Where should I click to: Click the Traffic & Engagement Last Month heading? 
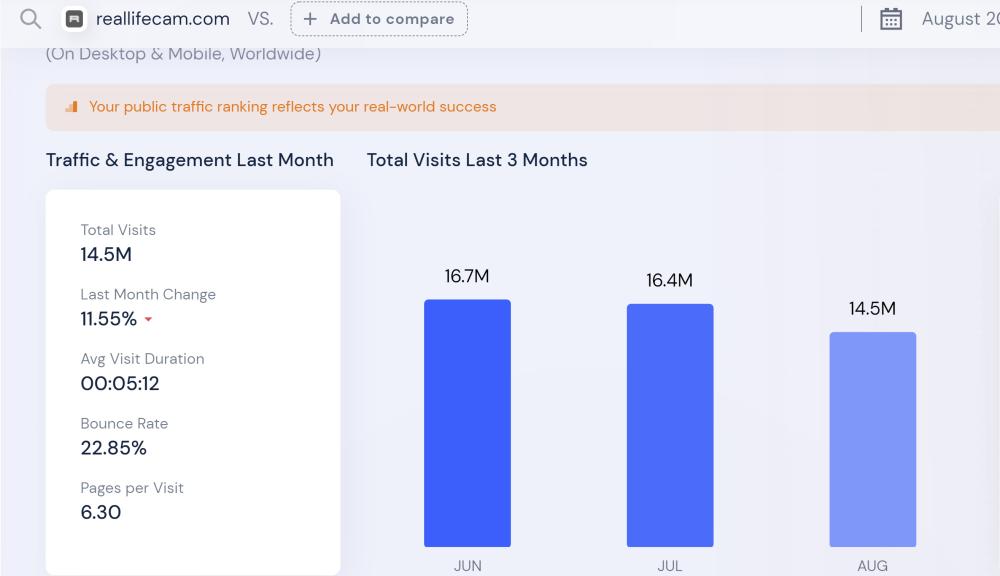click(x=190, y=160)
